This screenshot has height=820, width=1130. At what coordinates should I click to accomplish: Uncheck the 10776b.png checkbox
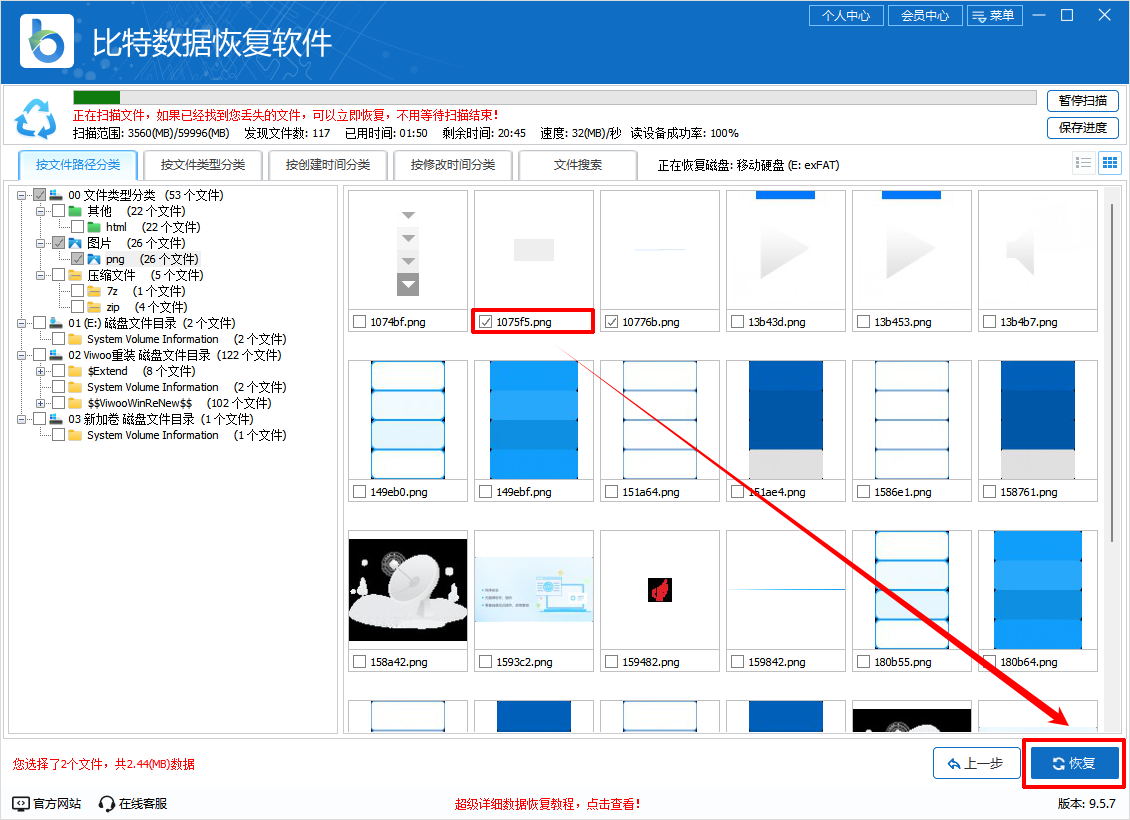point(612,322)
